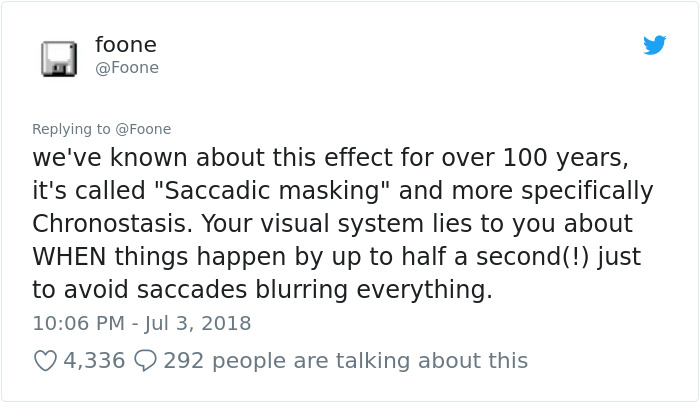Click the capitalized word WHEN
The width and height of the screenshot is (700, 403).
click(x=69, y=257)
